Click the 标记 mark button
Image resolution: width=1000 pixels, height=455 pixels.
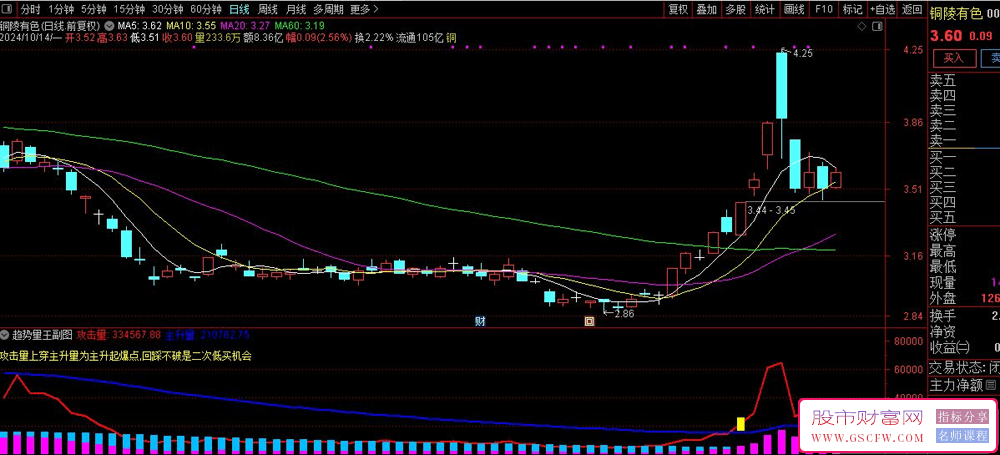pyautogui.click(x=852, y=9)
